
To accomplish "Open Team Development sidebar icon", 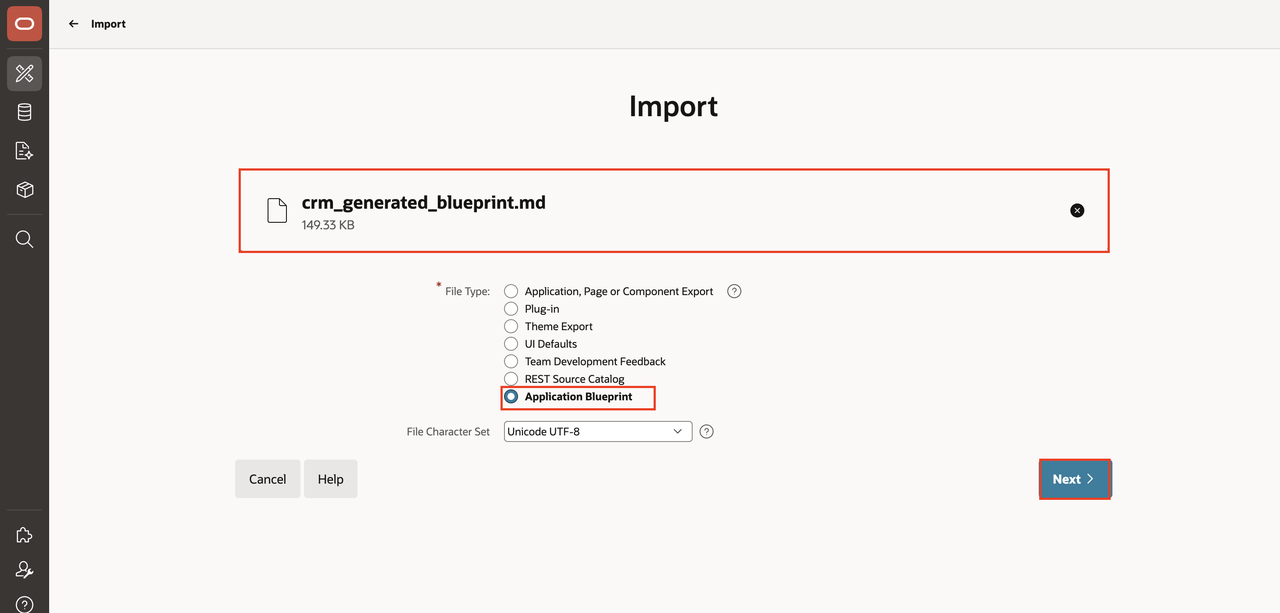I will 24,151.
